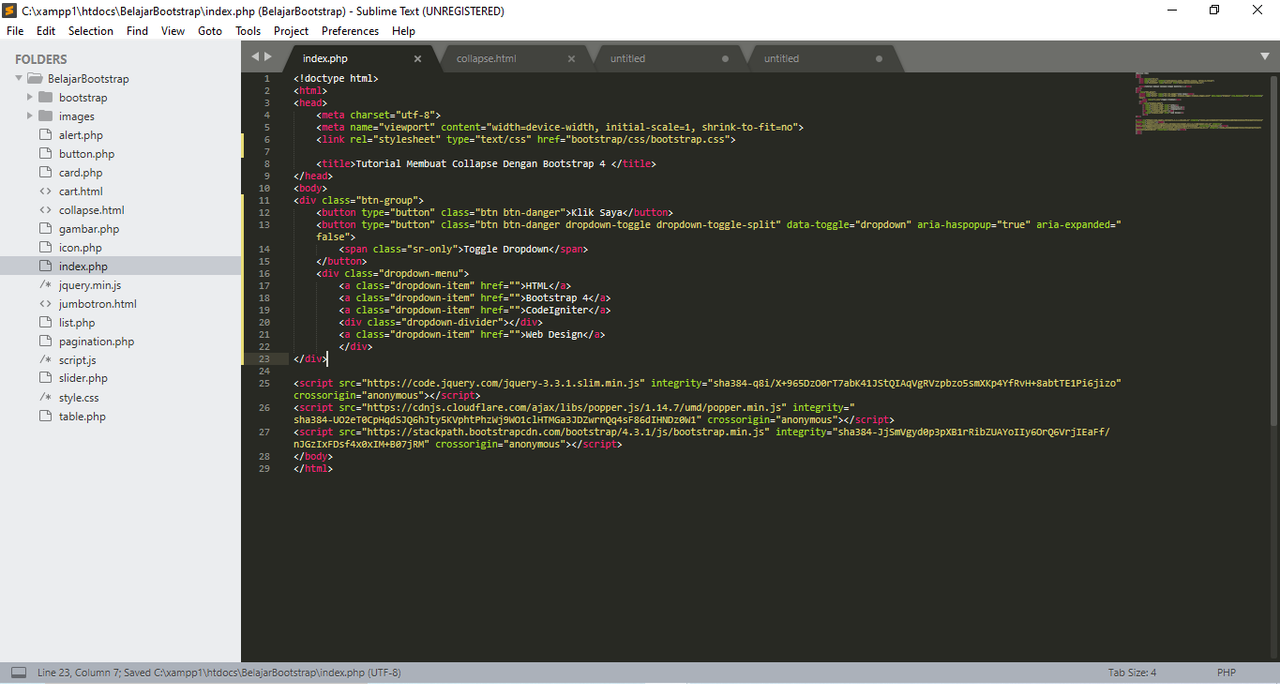This screenshot has width=1280, height=684.
Task: Close the collapse.html tab
Action: pyautogui.click(x=572, y=59)
